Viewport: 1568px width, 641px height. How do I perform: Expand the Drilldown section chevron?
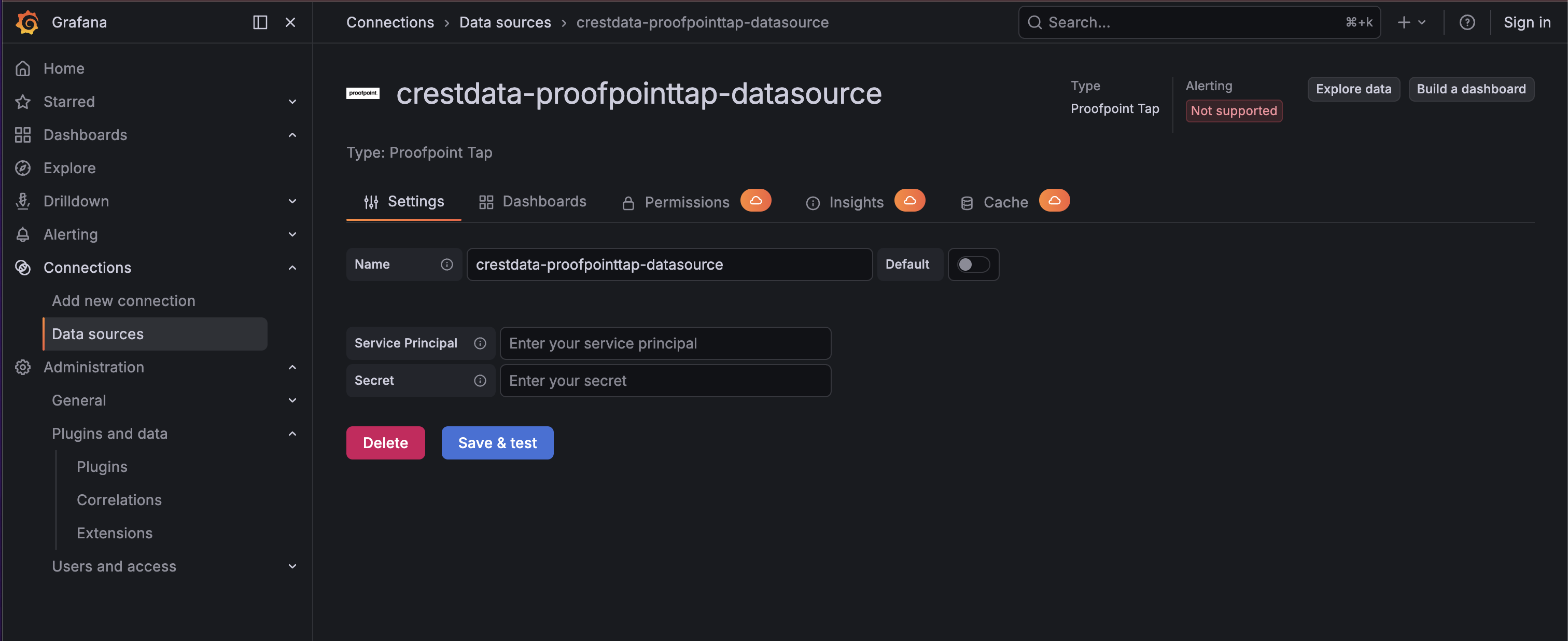coord(292,201)
